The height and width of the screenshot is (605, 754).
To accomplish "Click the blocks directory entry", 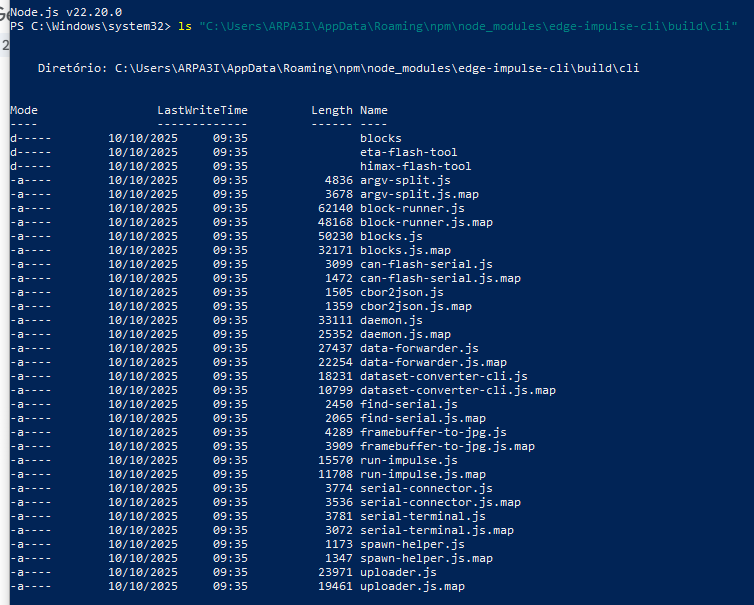I will (x=381, y=138).
